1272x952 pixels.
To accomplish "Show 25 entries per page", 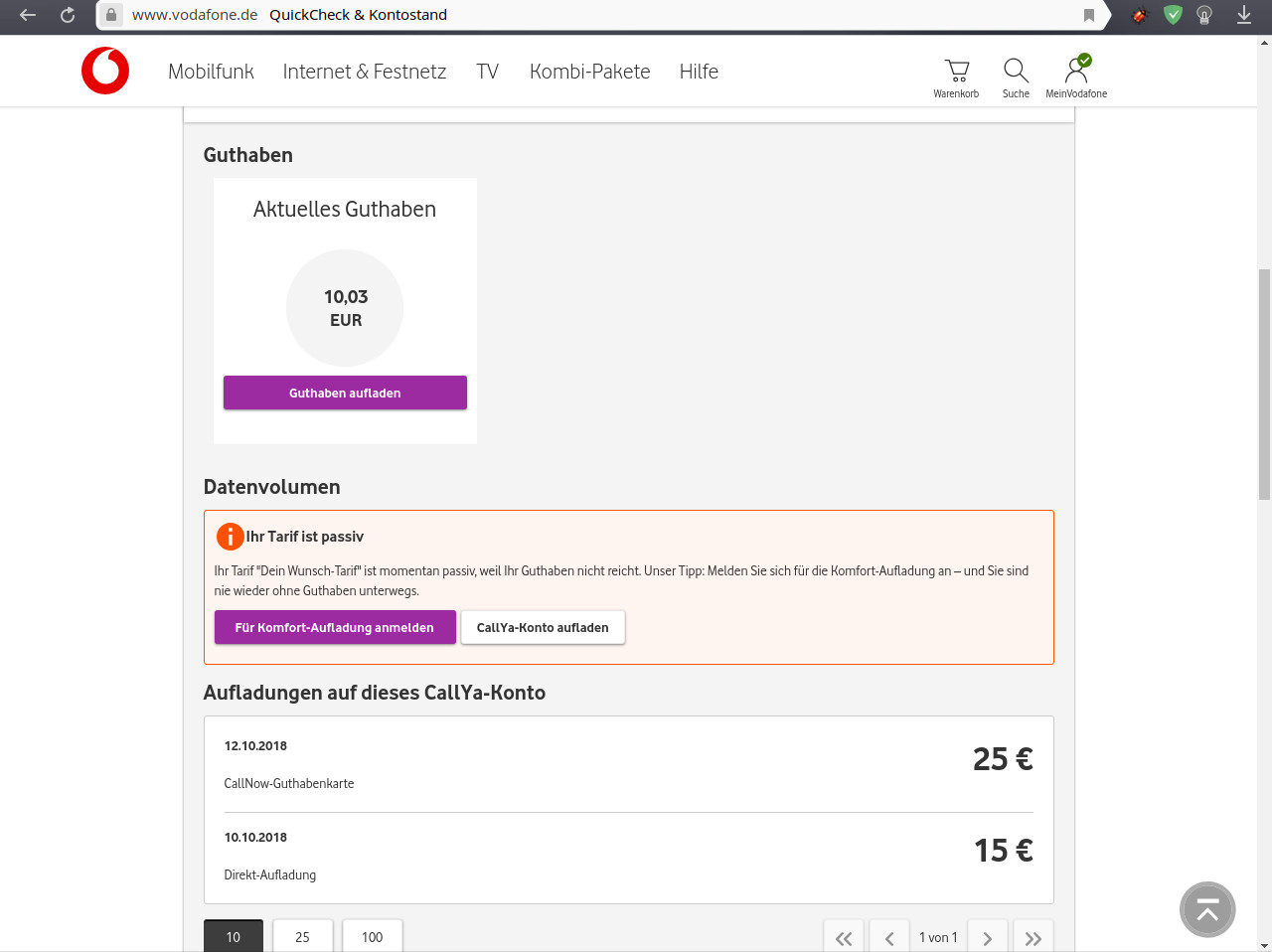I will (x=303, y=936).
